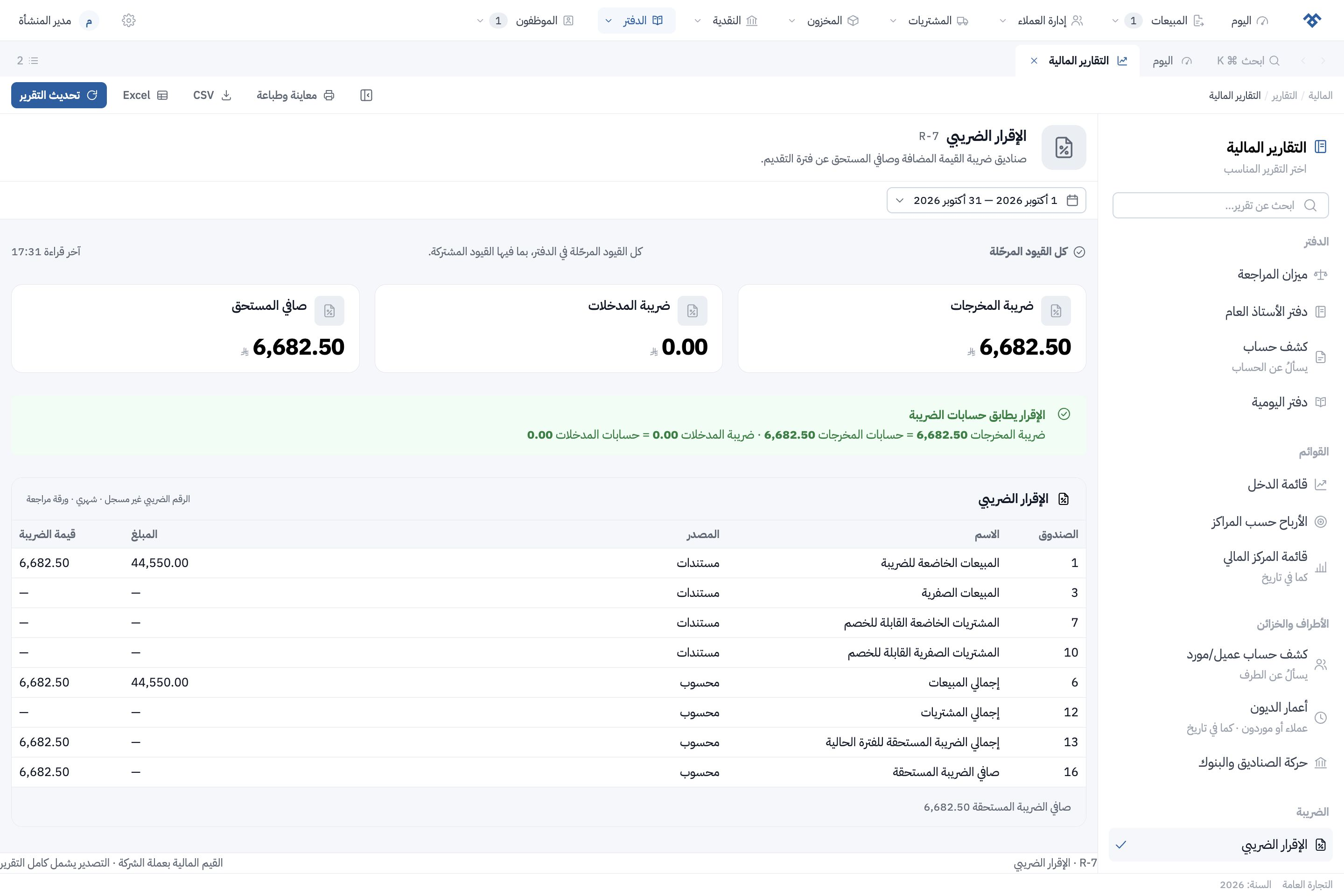The height and width of the screenshot is (896, 1344).
Task: Click the user avatar م
Action: pos(89,21)
